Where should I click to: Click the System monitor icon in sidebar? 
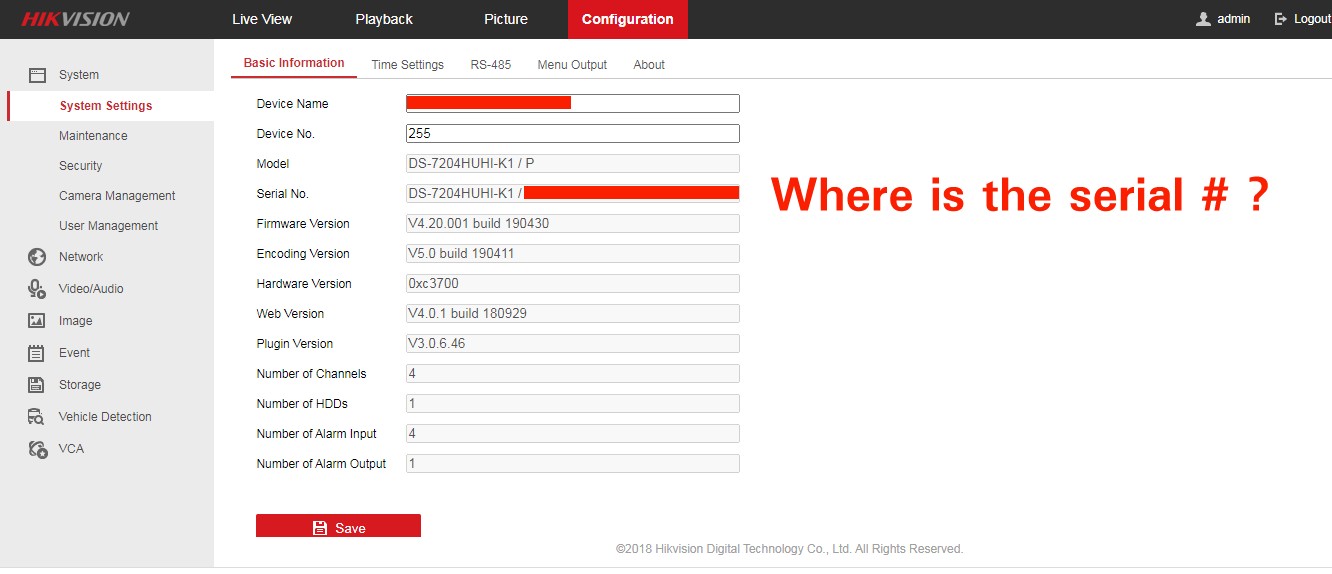point(37,75)
